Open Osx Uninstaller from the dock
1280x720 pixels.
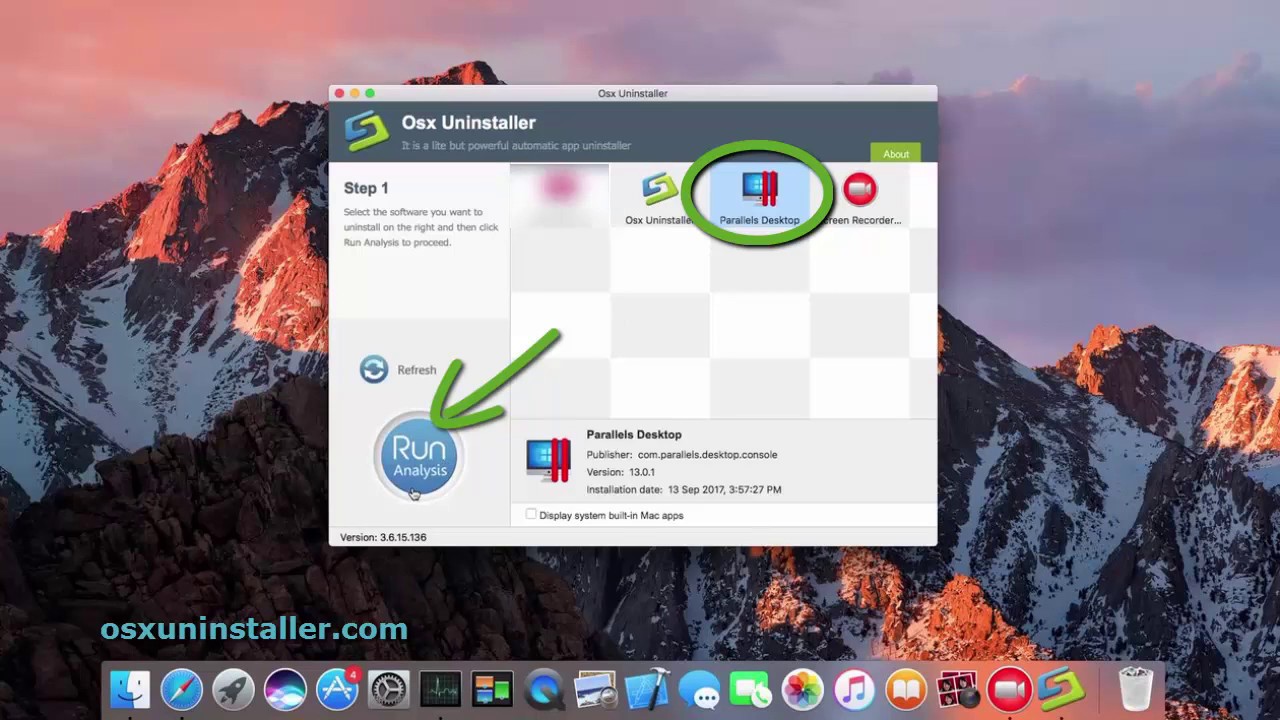[x=1061, y=689]
